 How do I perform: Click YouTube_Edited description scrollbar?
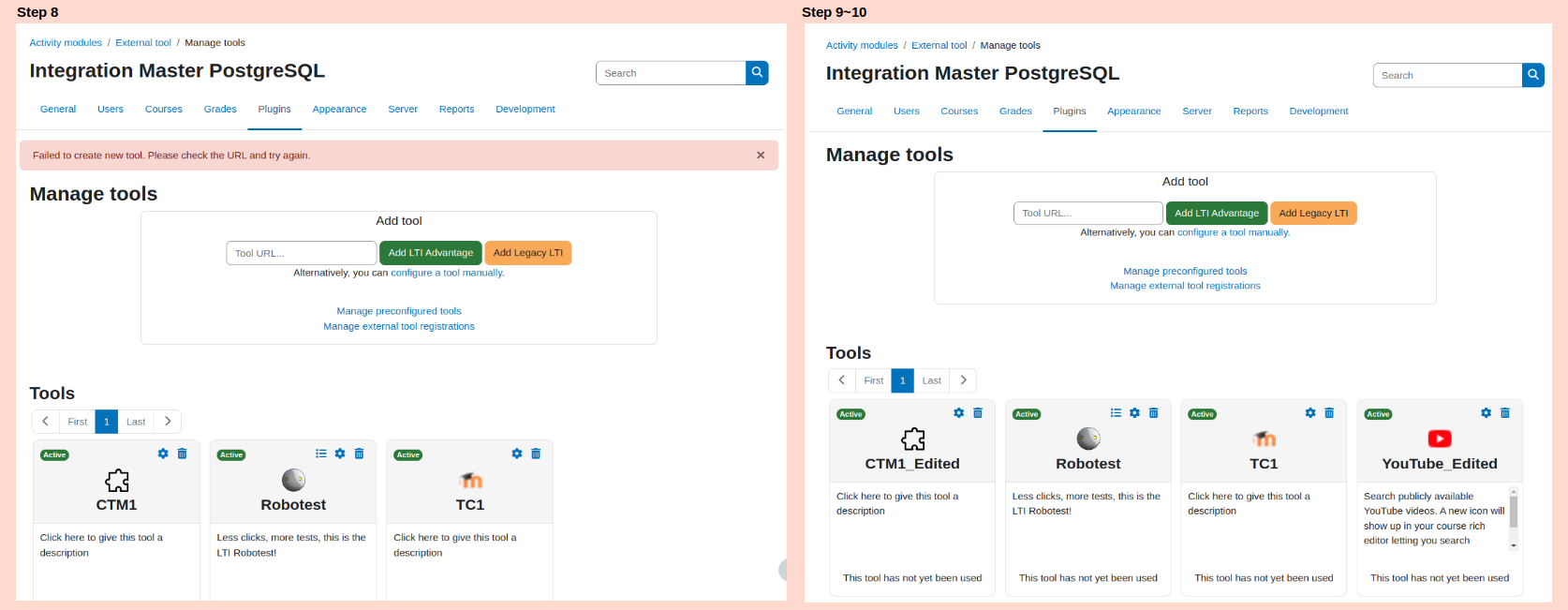coord(1514,517)
